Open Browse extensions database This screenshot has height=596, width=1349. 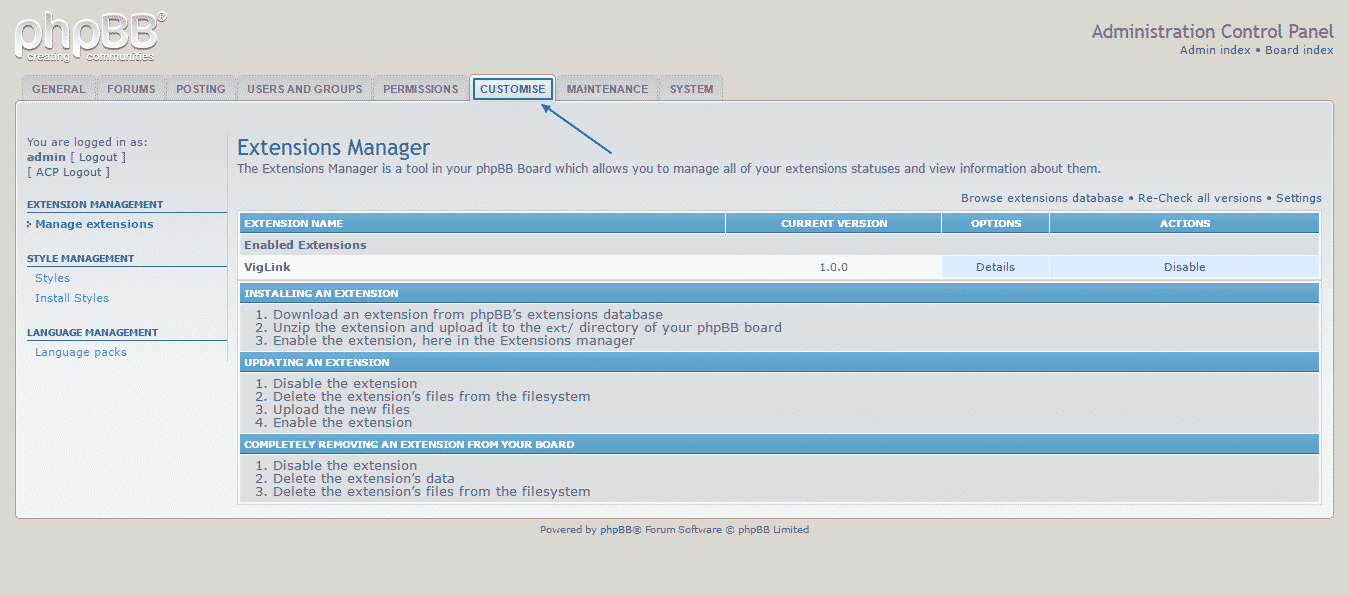click(1040, 197)
